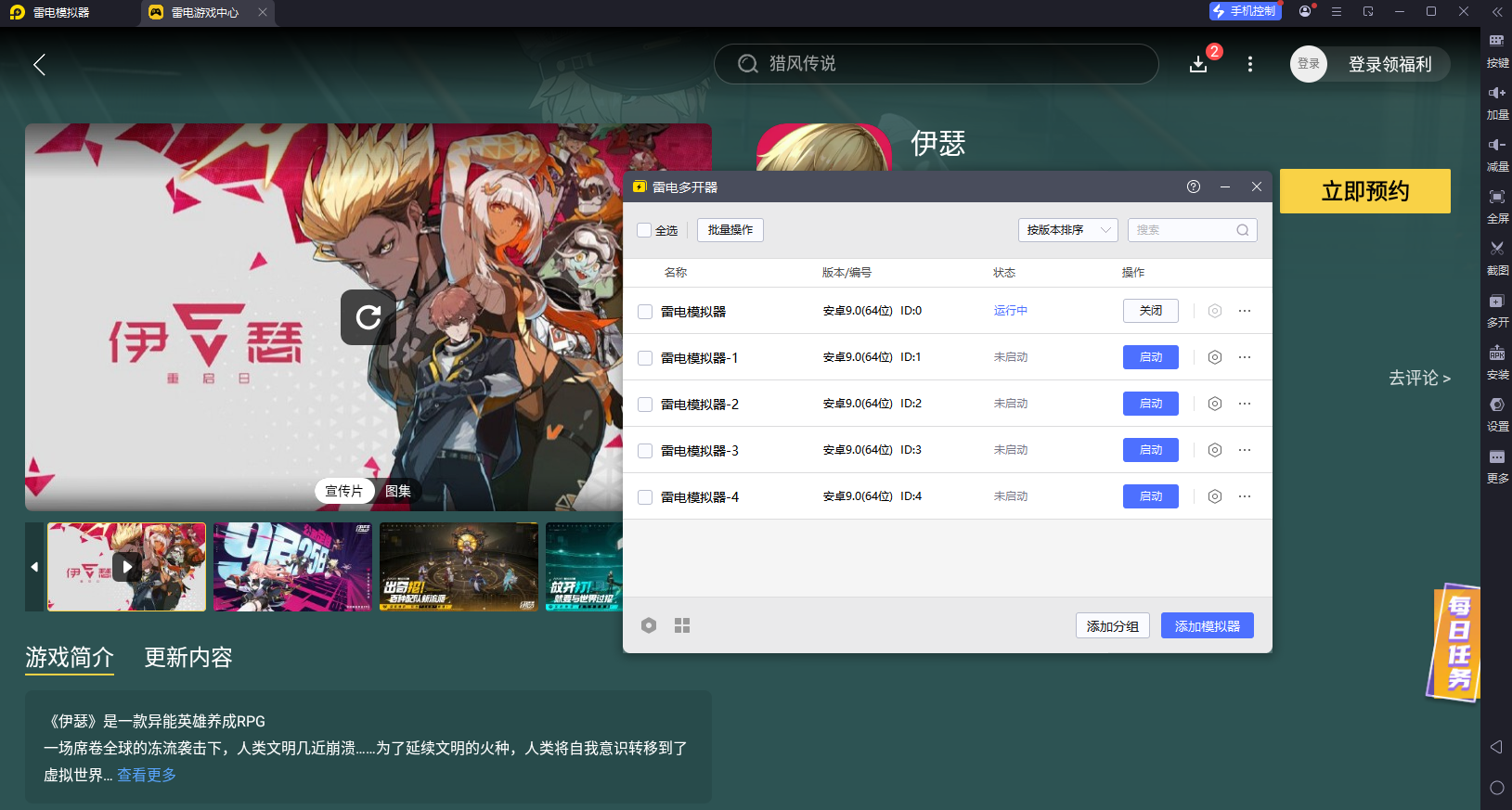Image resolution: width=1512 pixels, height=810 pixels.
Task: Click the 添加分组 button
Action: click(1113, 626)
